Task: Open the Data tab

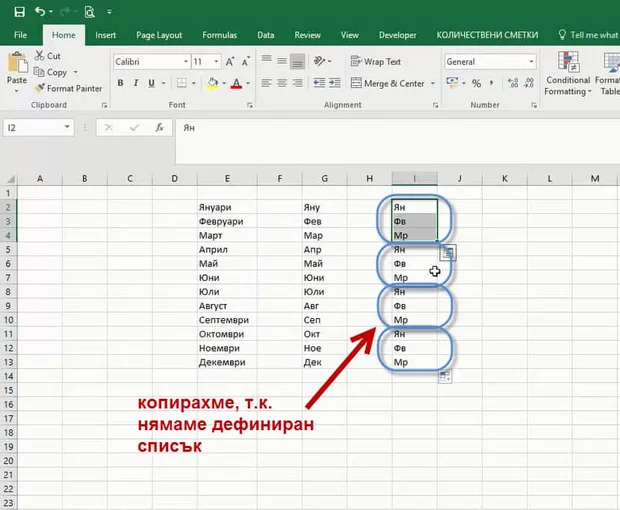Action: [266, 35]
